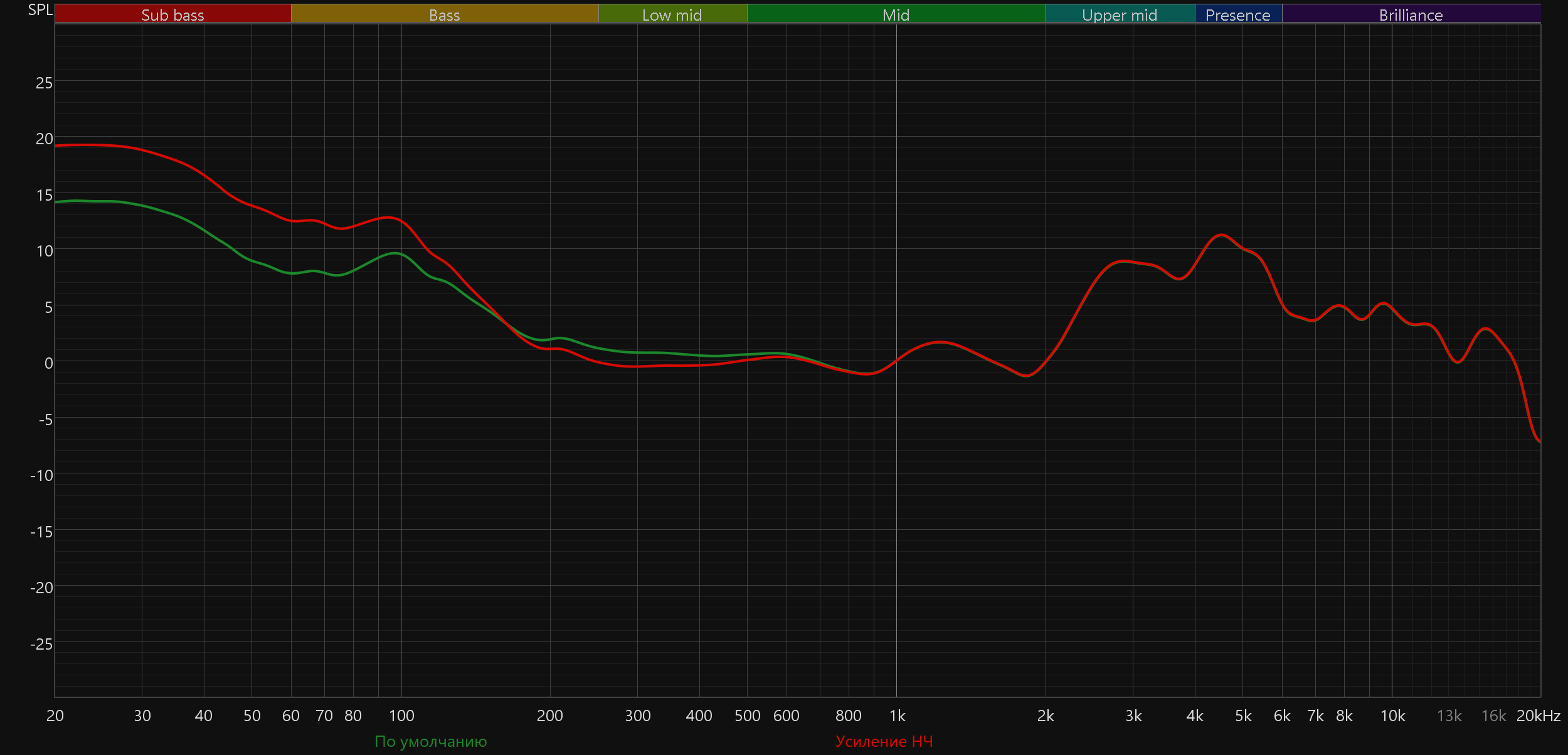Click the 20kHz axis label
The width and height of the screenshot is (1568, 755).
[1538, 715]
